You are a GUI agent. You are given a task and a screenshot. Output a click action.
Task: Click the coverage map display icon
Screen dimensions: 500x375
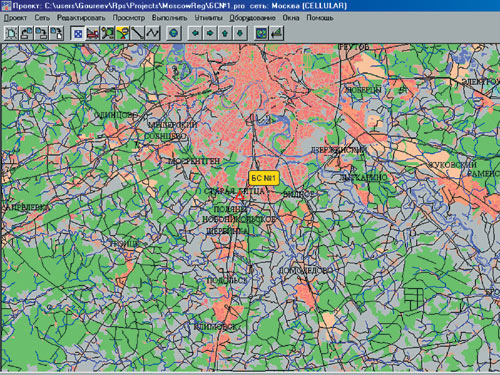pos(262,33)
